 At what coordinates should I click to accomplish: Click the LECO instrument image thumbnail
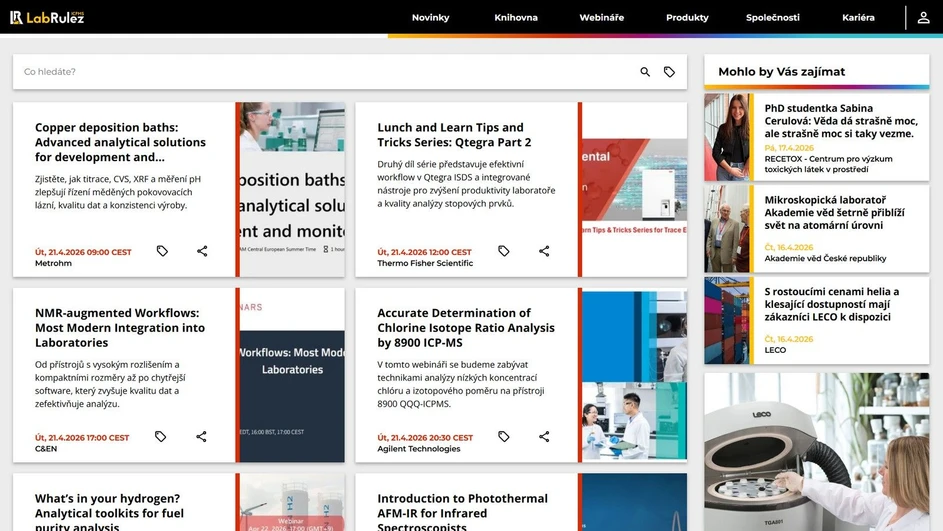[x=816, y=452]
